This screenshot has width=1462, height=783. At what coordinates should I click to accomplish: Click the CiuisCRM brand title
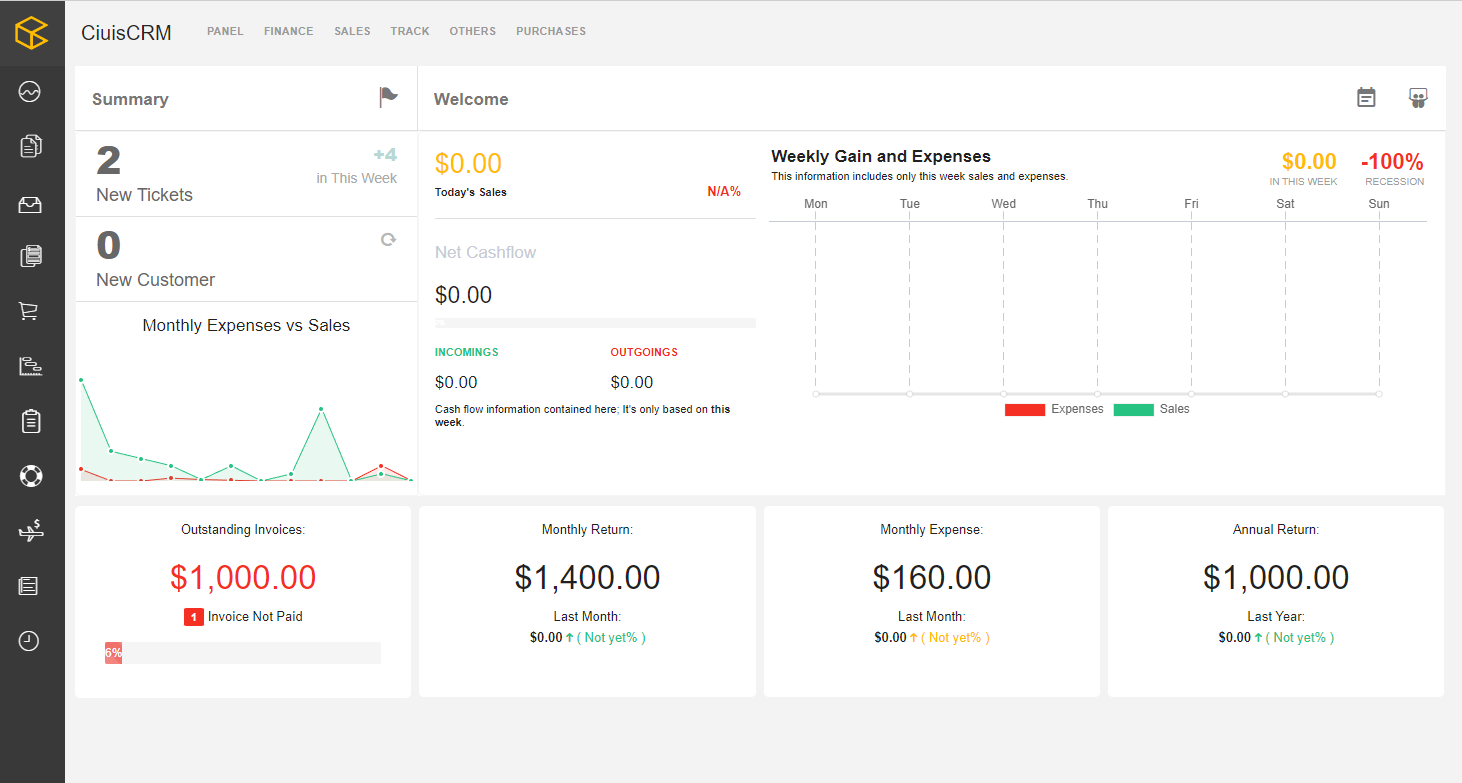126,33
